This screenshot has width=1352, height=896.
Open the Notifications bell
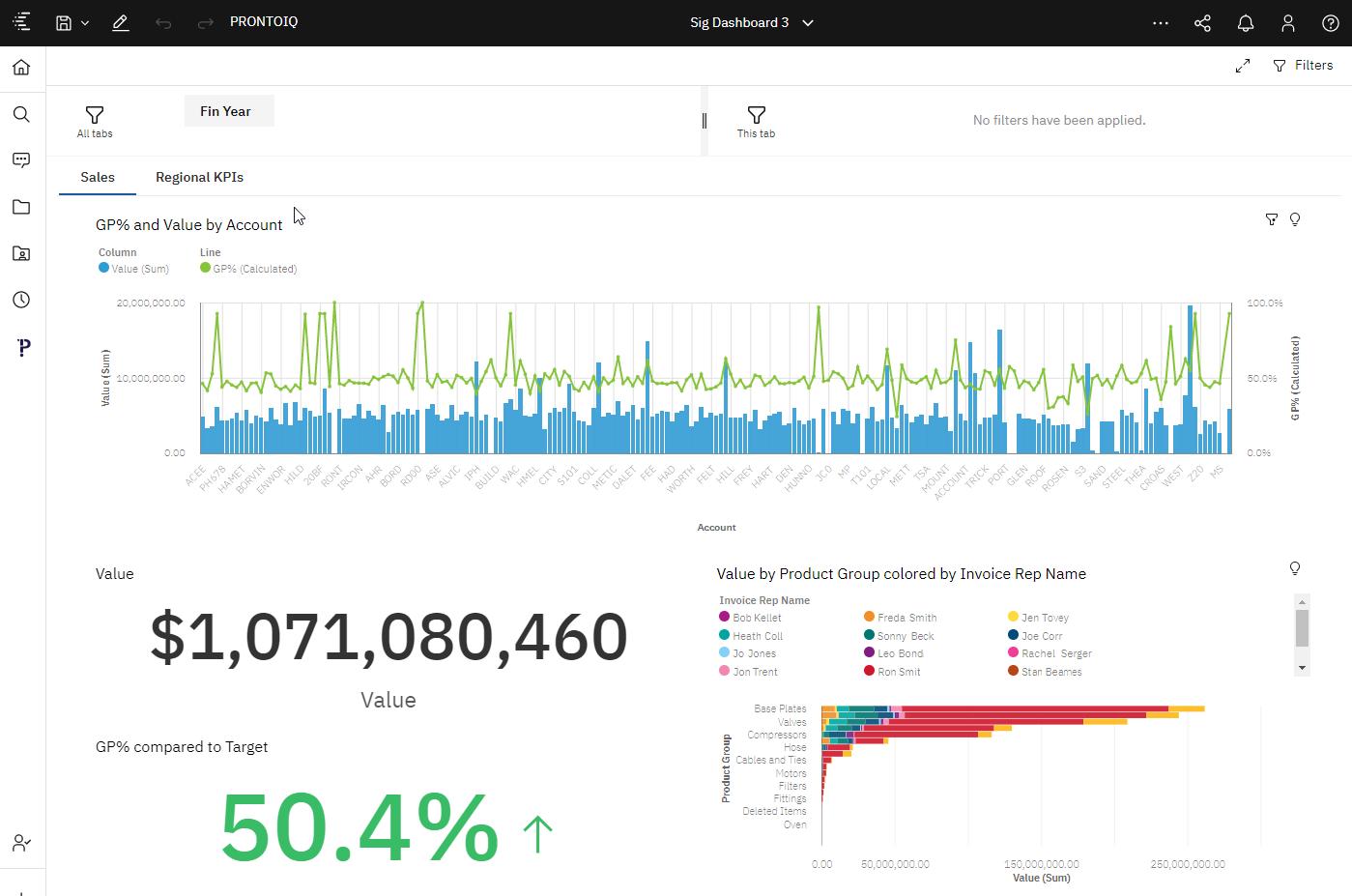1246,22
